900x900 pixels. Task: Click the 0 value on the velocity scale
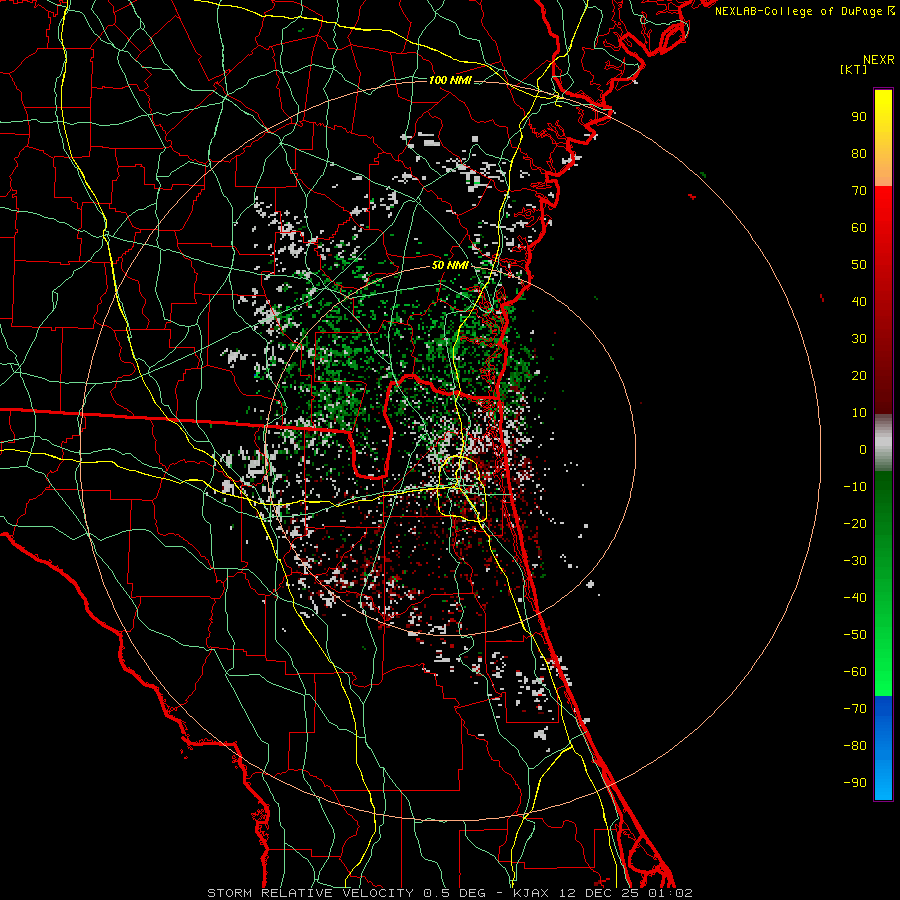(x=863, y=449)
